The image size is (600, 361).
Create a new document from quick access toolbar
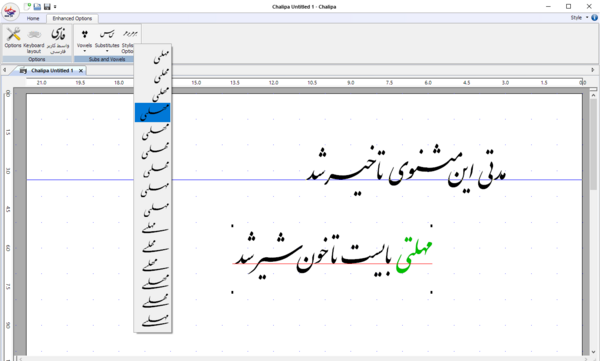27,7
